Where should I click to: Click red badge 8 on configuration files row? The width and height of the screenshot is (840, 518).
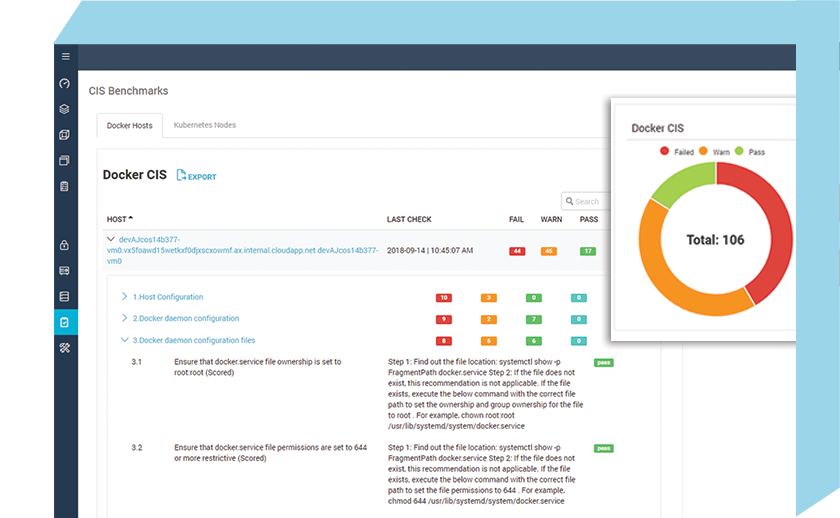[x=444, y=341]
